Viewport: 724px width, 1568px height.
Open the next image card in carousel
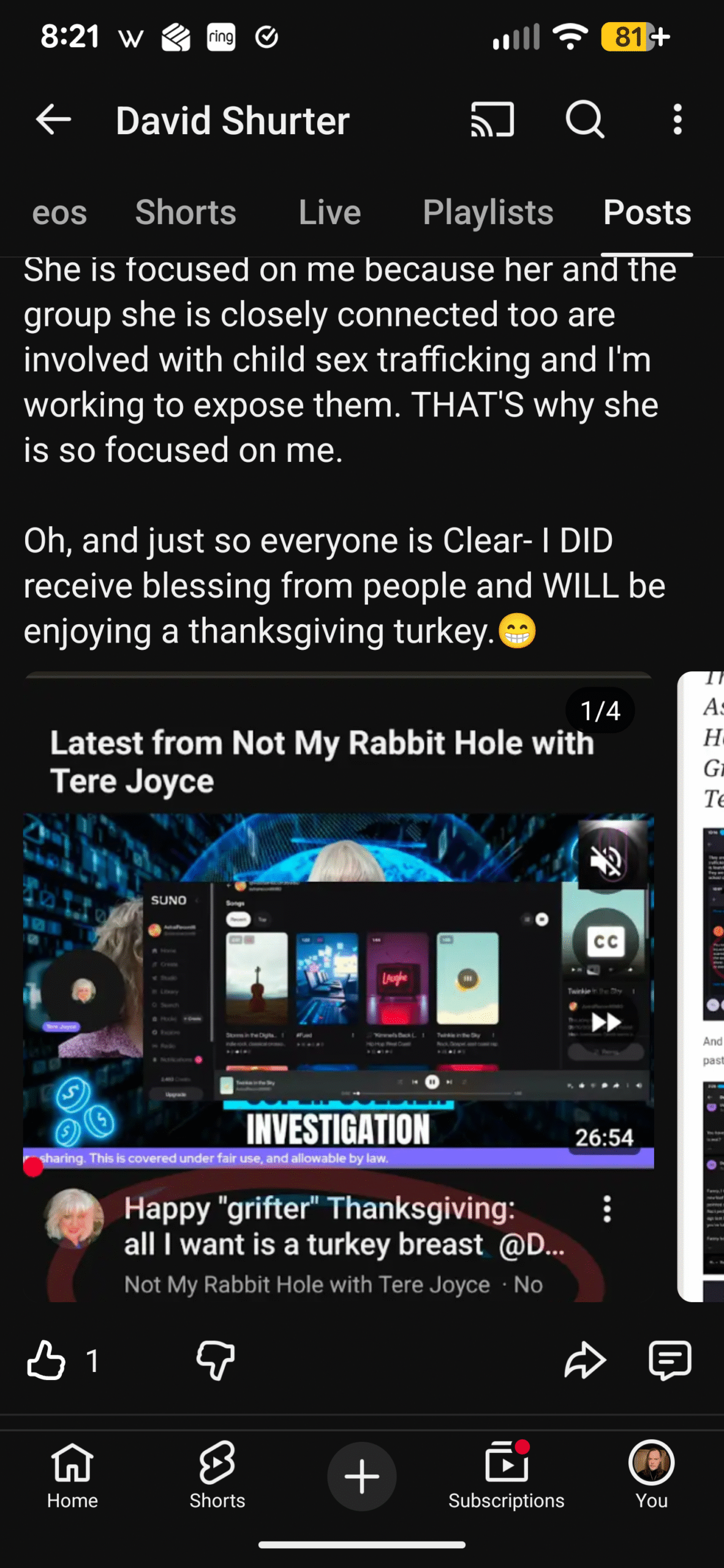pos(701,986)
